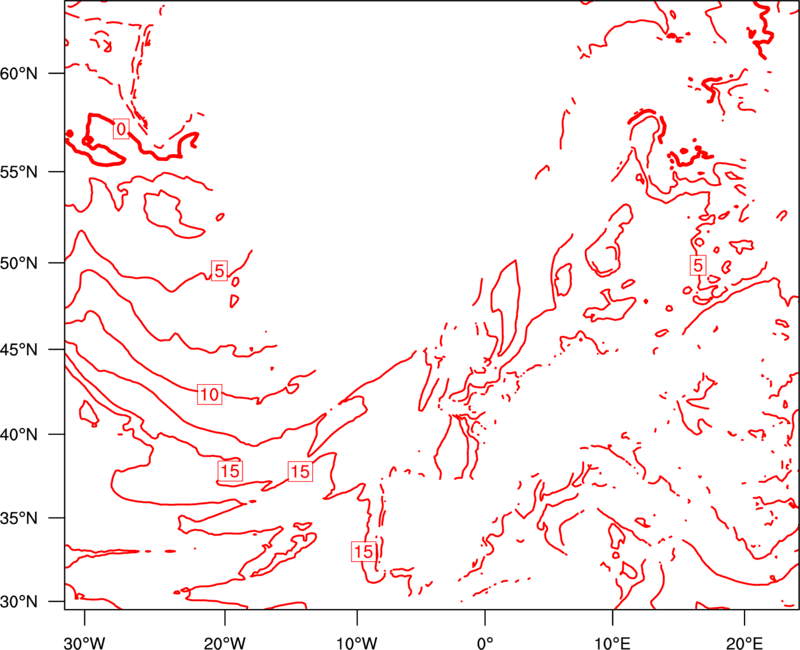Click the 0° longitude label
Image resolution: width=800 pixels, height=650 pixels.
coord(485,643)
